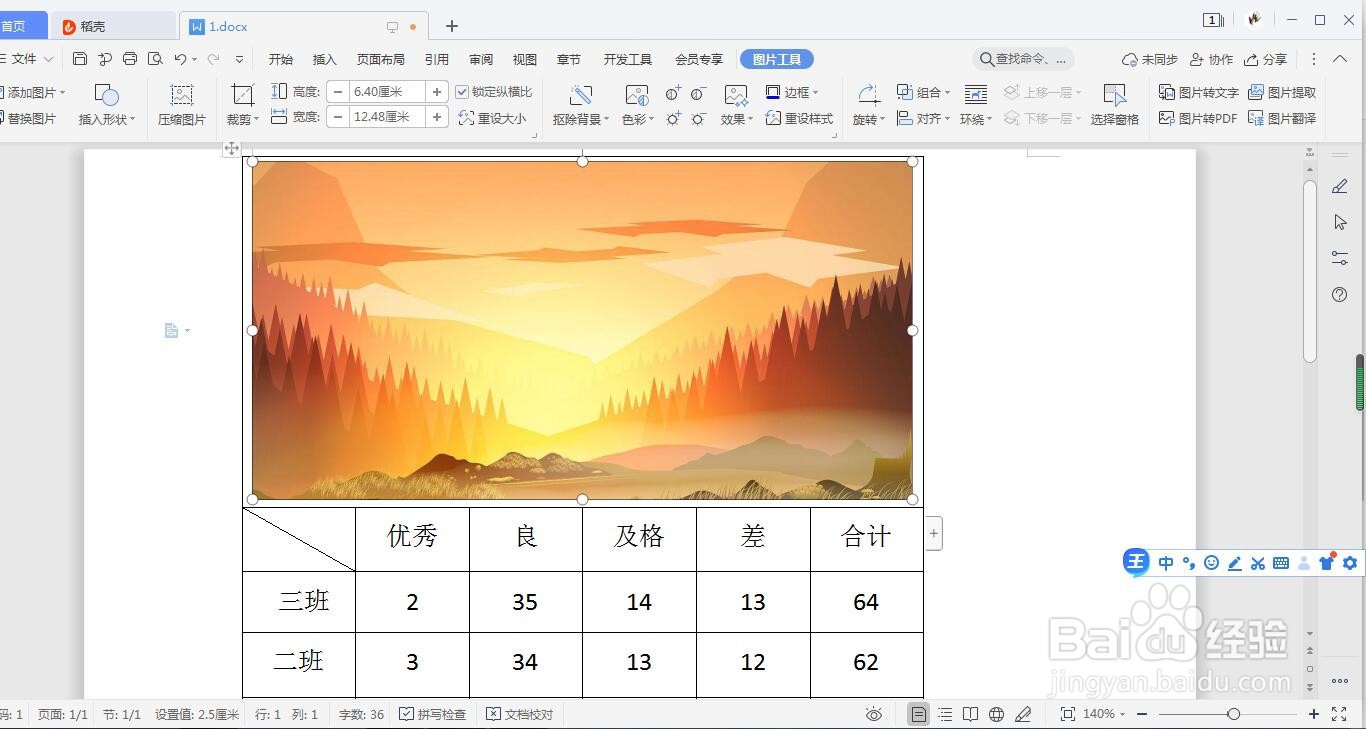Image resolution: width=1366 pixels, height=729 pixels.
Task: Click the Not Synced (未同步) button
Action: (x=1150, y=59)
